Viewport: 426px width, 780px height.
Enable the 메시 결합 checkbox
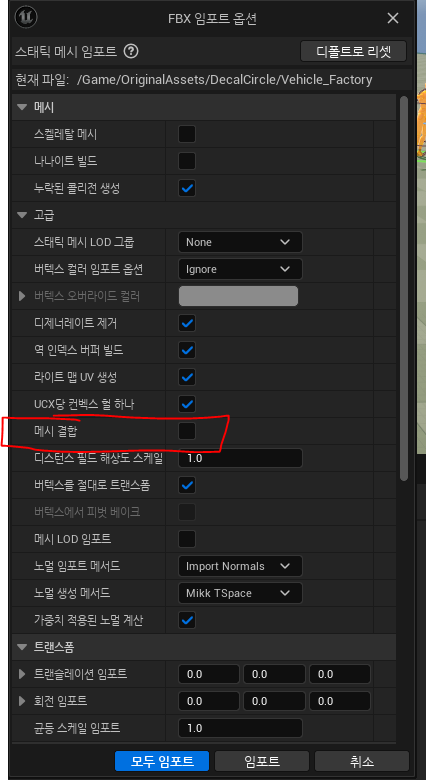(187, 431)
